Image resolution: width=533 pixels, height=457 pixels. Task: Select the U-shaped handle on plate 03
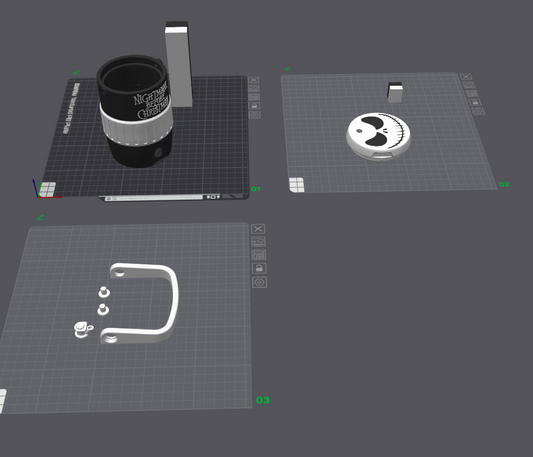click(x=144, y=303)
